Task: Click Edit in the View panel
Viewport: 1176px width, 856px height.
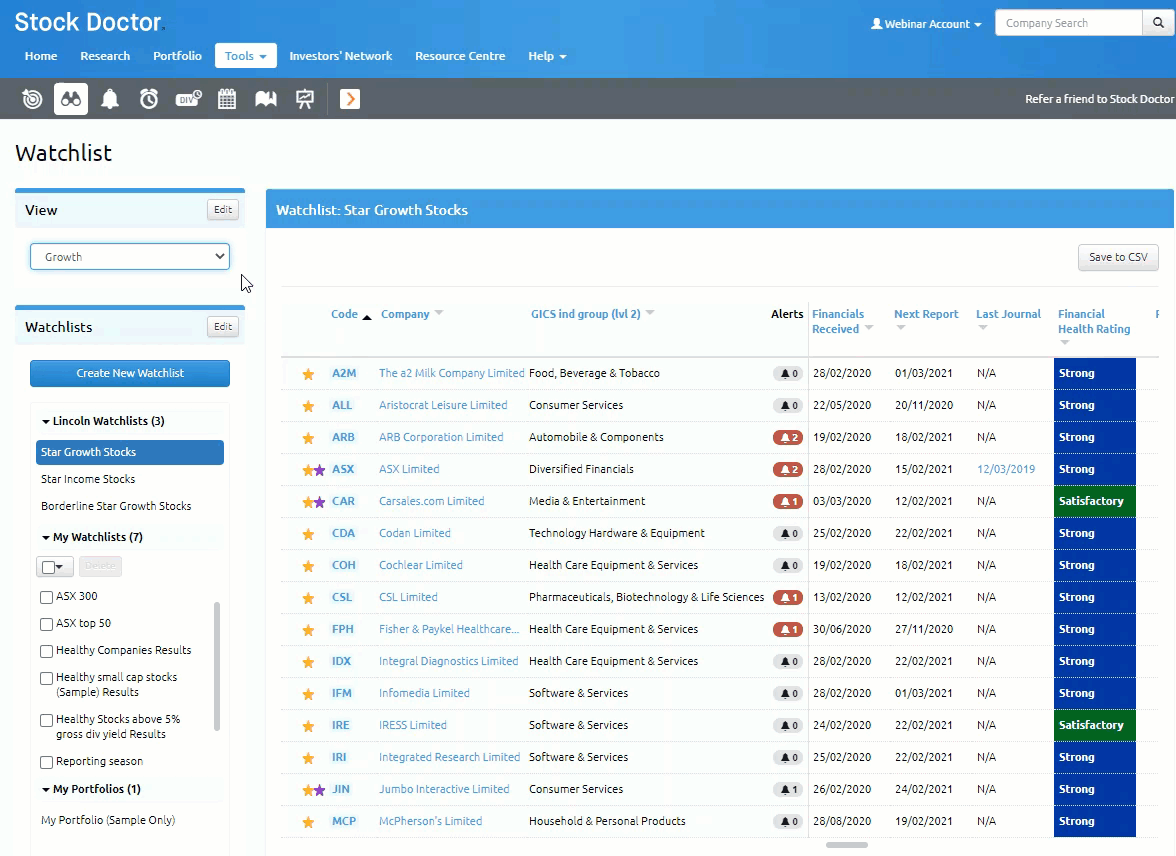Action: click(x=223, y=210)
